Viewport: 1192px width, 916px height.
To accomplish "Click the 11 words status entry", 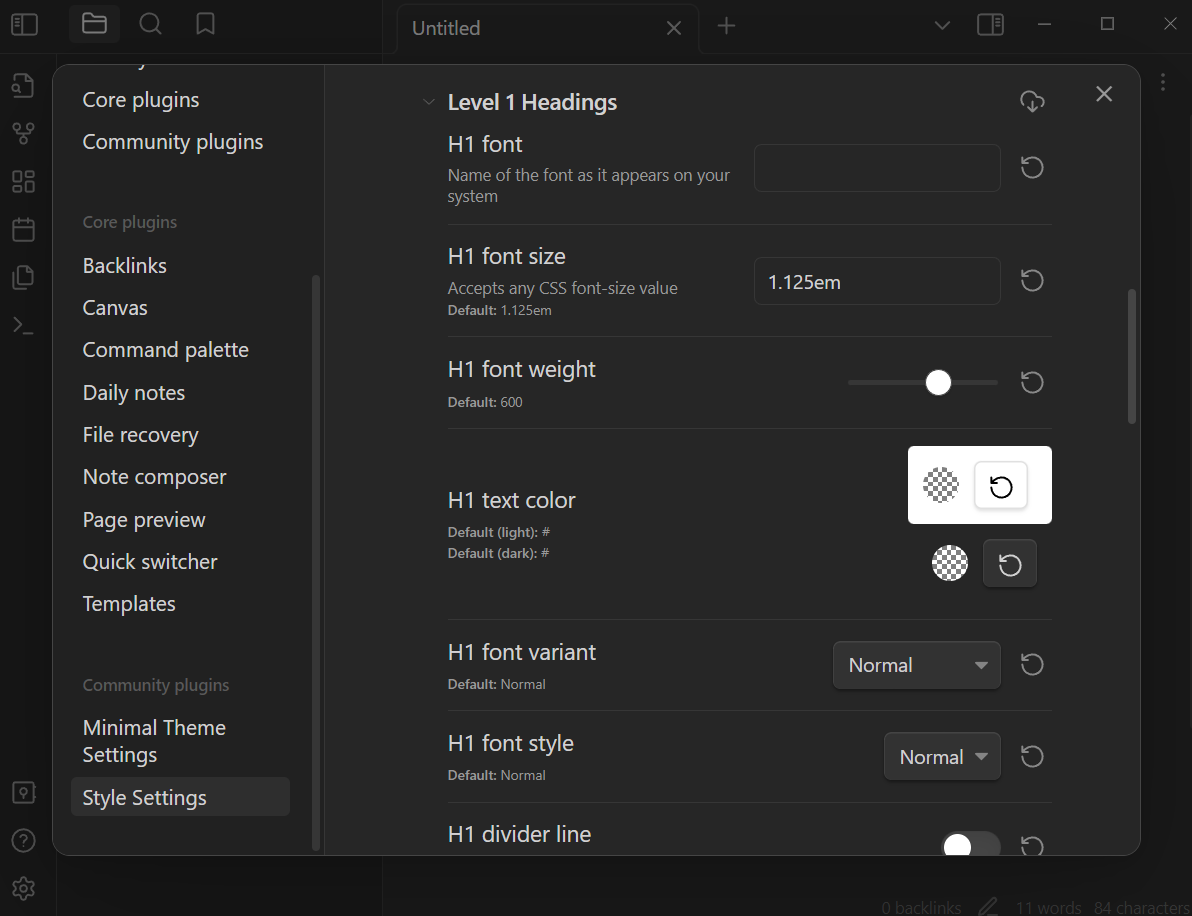I will pyautogui.click(x=1048, y=907).
